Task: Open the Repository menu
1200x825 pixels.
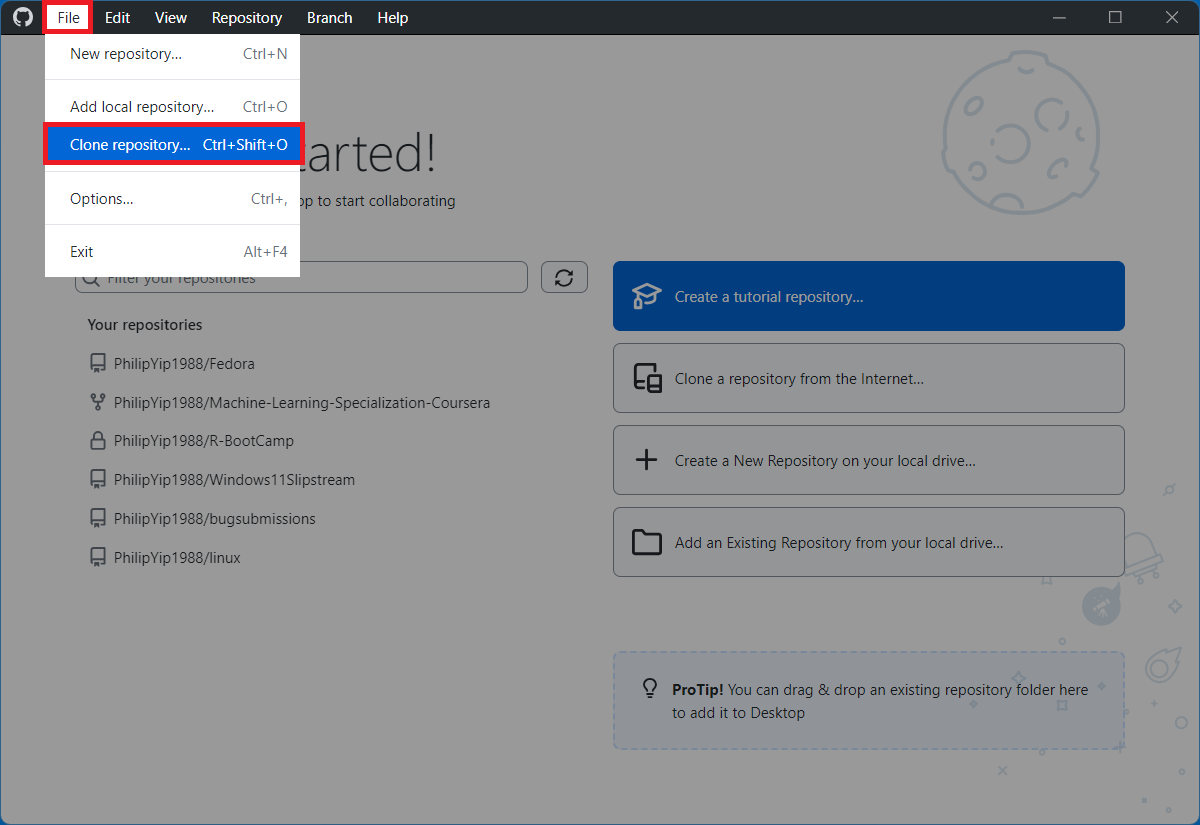Action: (247, 18)
